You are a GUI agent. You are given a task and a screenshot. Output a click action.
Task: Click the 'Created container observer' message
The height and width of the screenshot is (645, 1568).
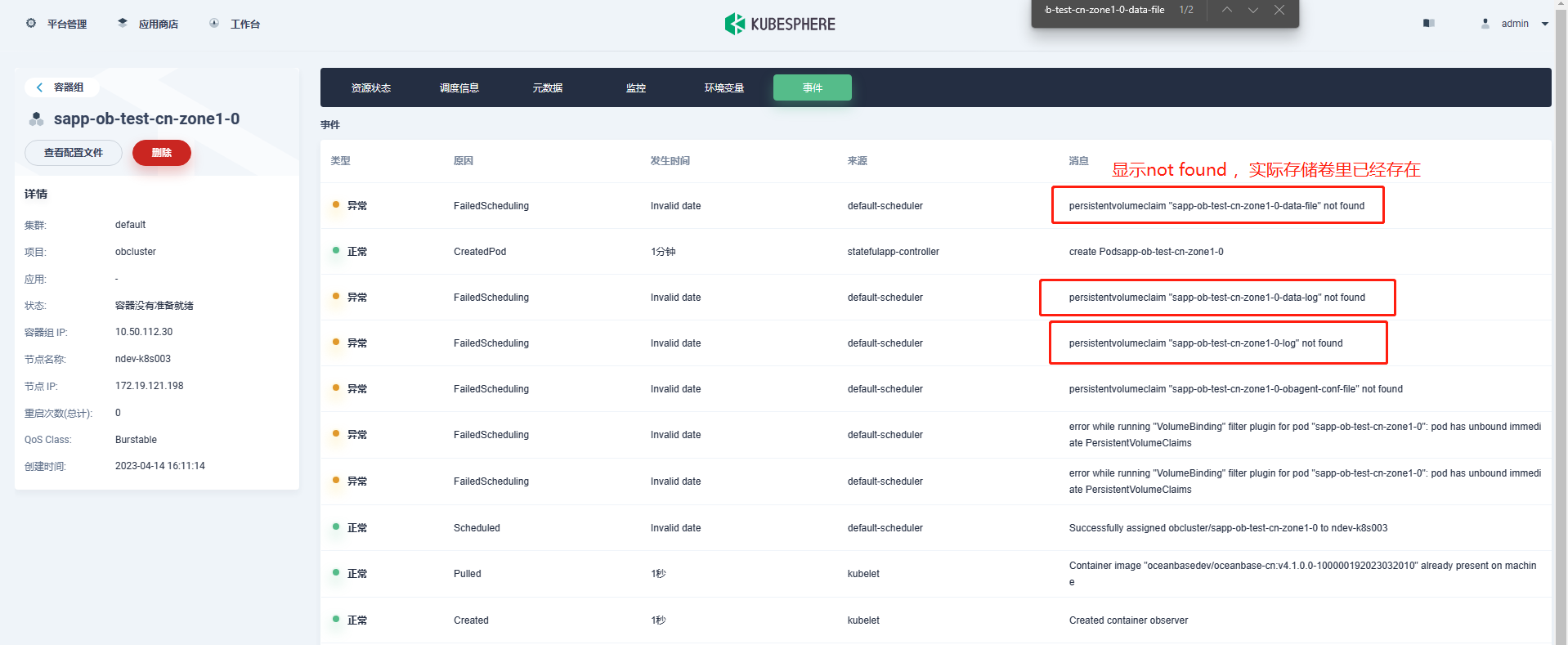(x=1128, y=620)
